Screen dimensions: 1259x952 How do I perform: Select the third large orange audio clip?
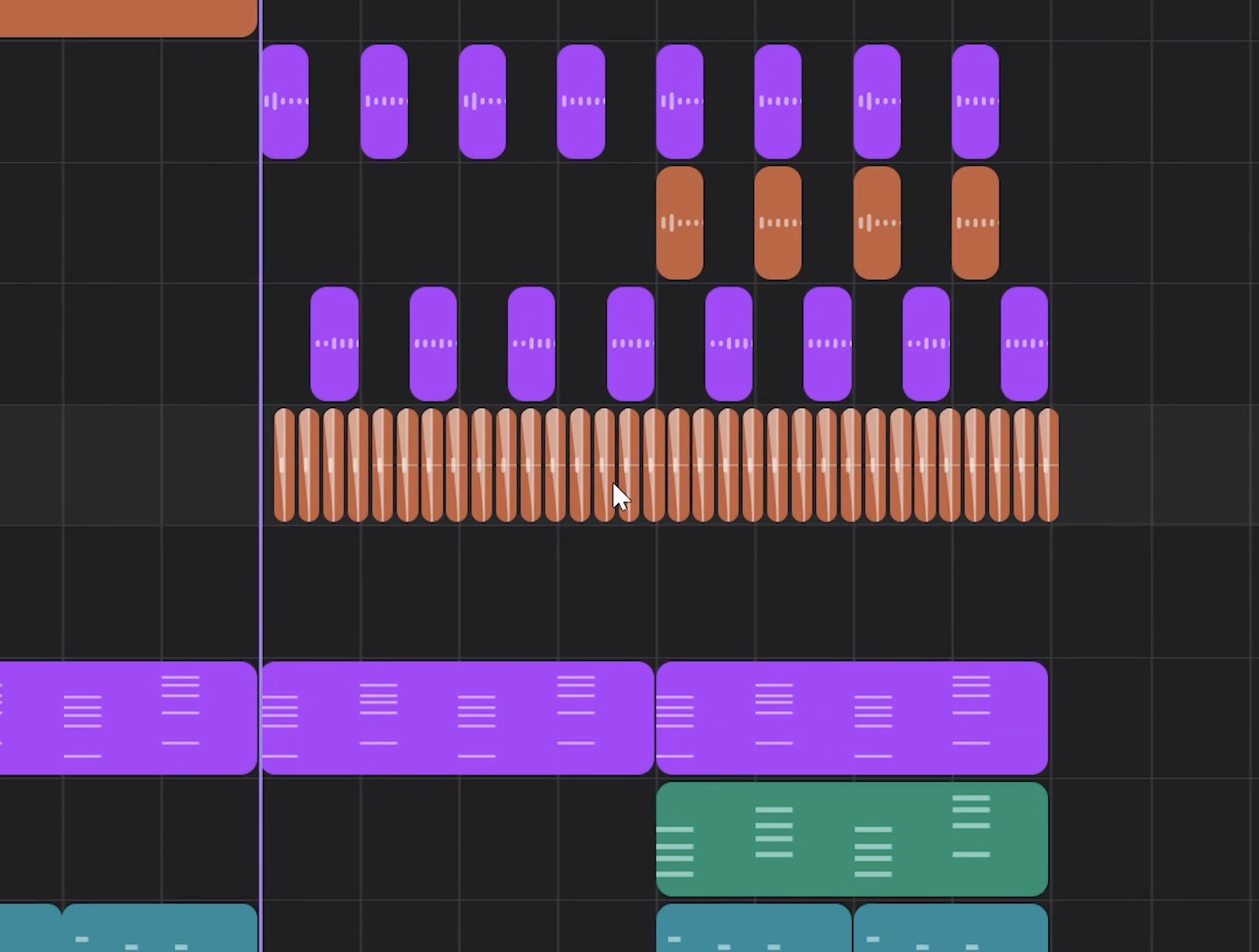pyautogui.click(x=877, y=222)
